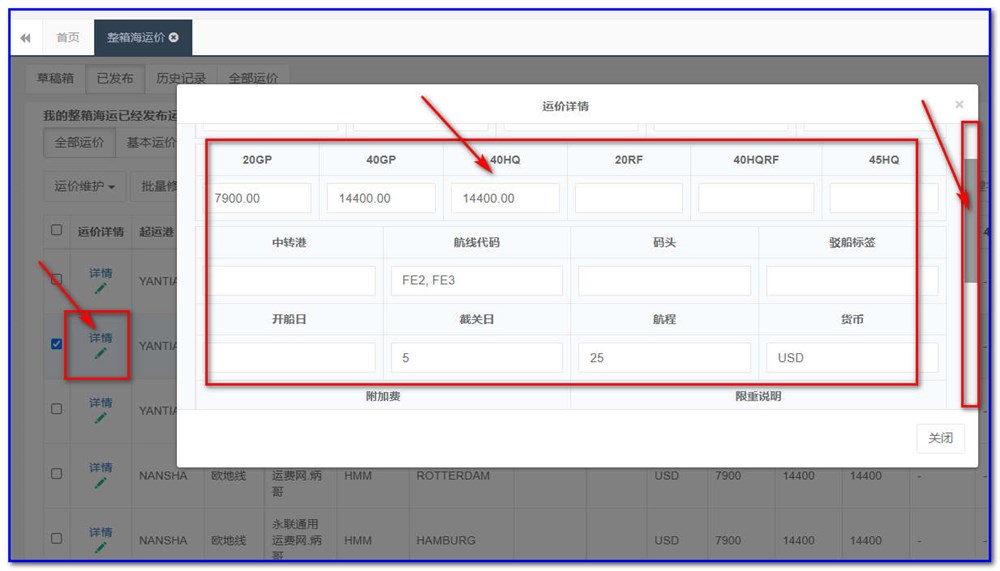1000x571 pixels.
Task: Click the dialog's vertical scrollbar thumb
Action: click(x=970, y=220)
